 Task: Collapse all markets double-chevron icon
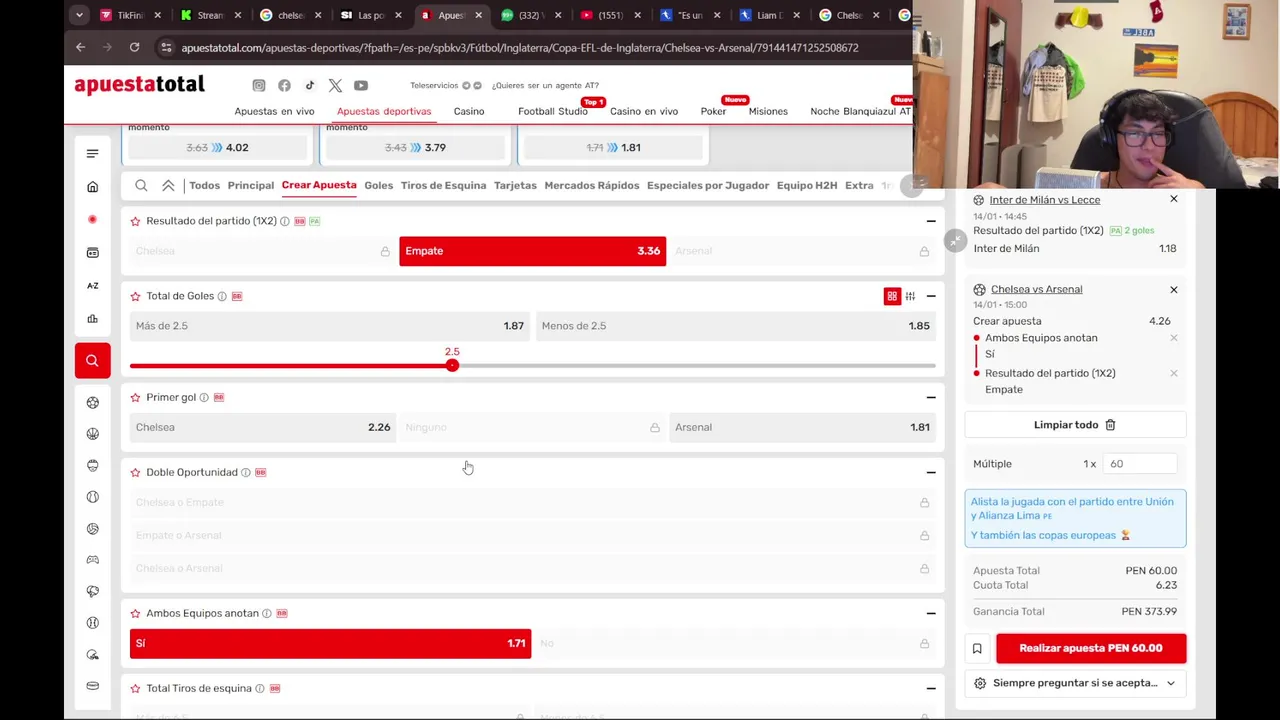click(168, 185)
